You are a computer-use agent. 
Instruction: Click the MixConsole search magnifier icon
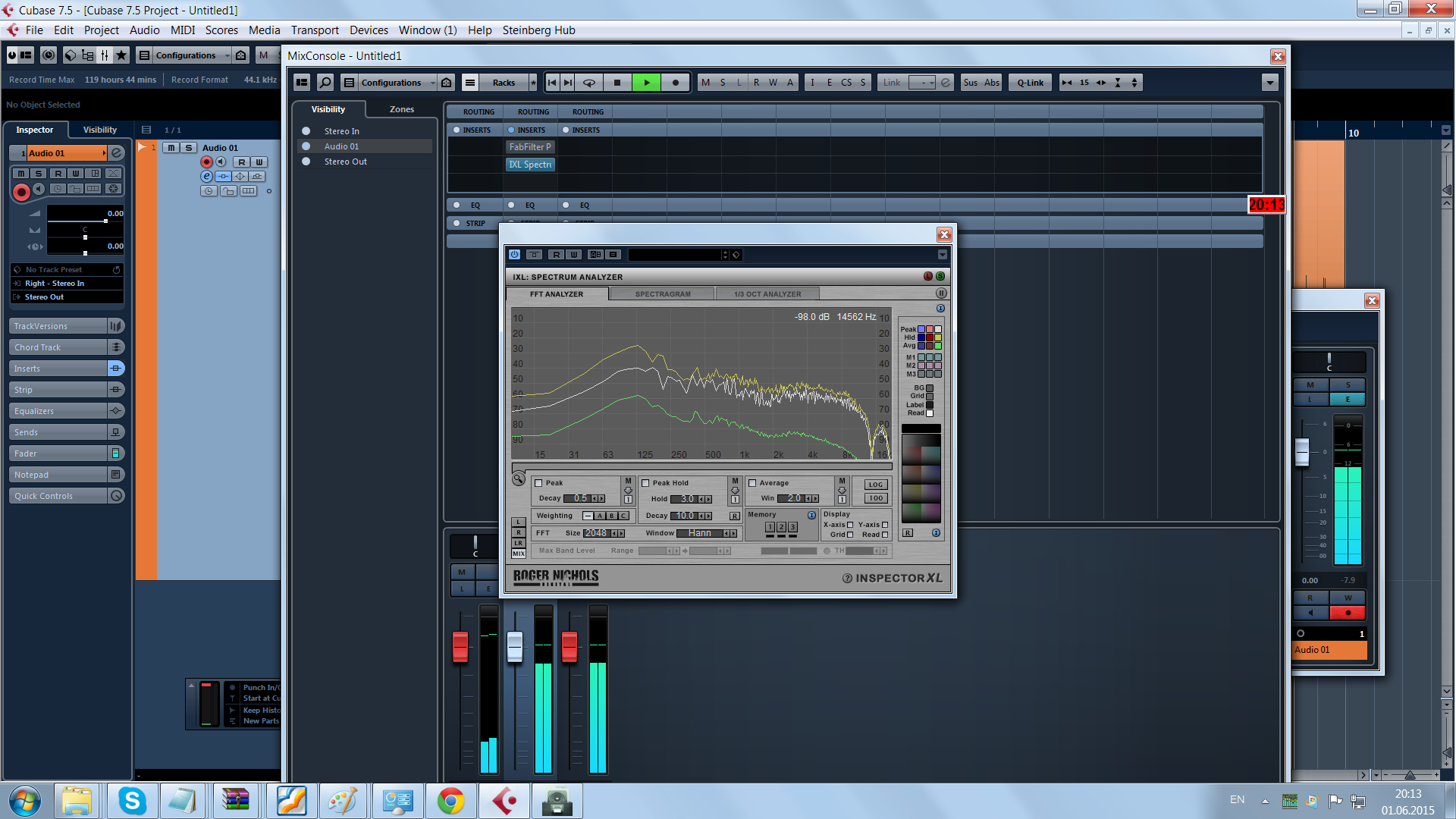325,83
